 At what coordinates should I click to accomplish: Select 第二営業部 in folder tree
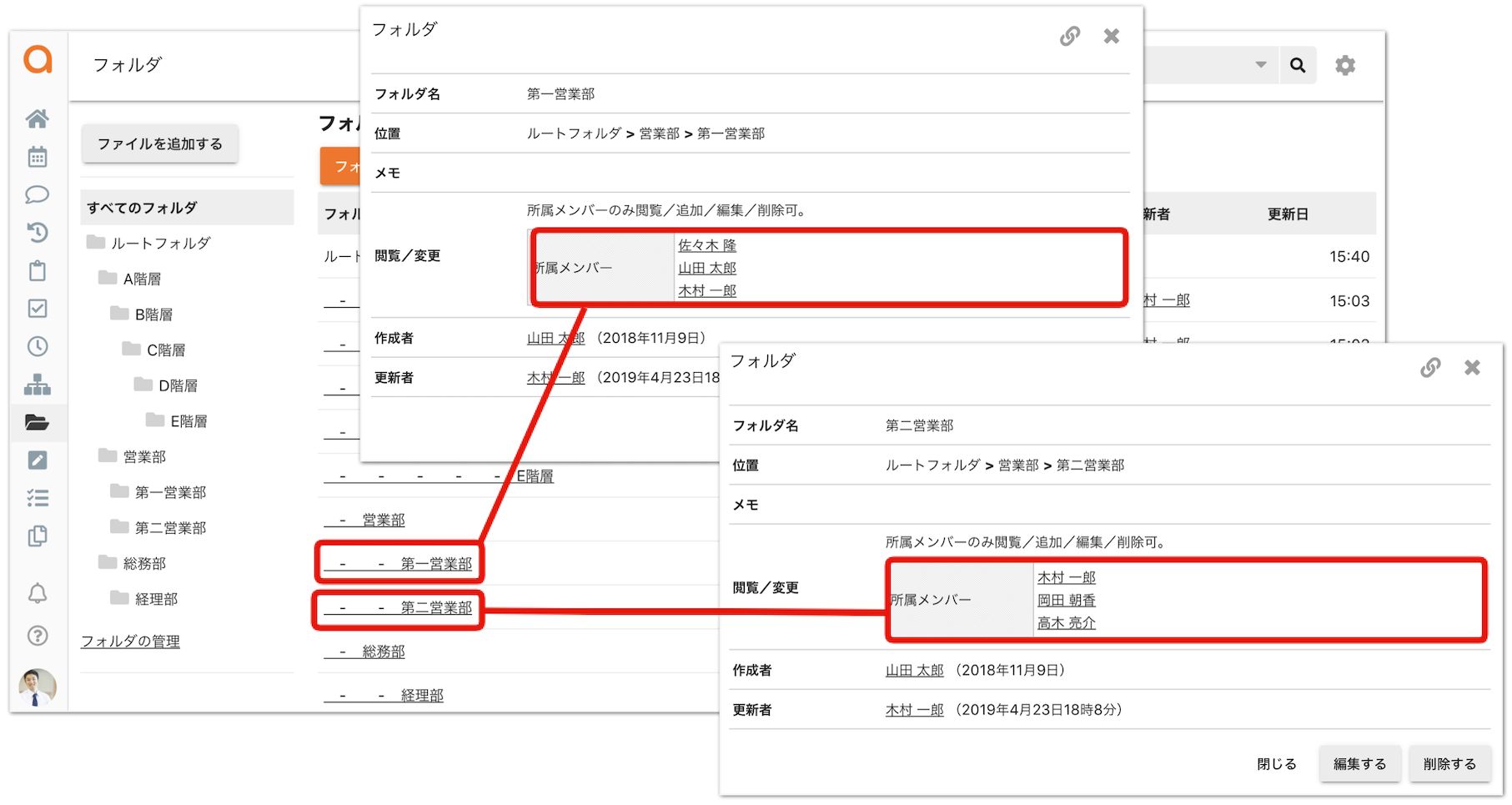pyautogui.click(x=170, y=528)
